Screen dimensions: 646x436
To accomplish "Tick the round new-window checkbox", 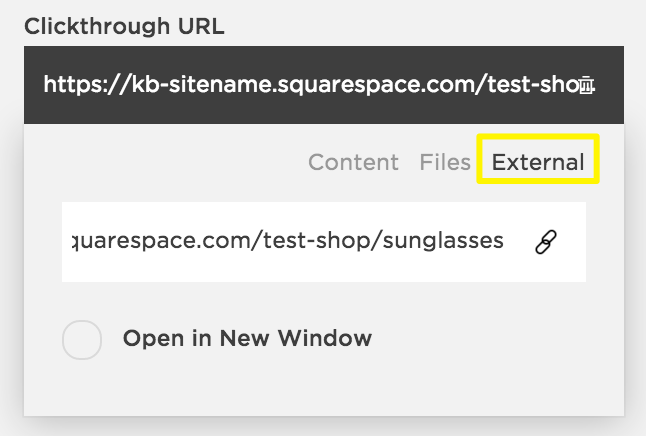I will (82, 339).
